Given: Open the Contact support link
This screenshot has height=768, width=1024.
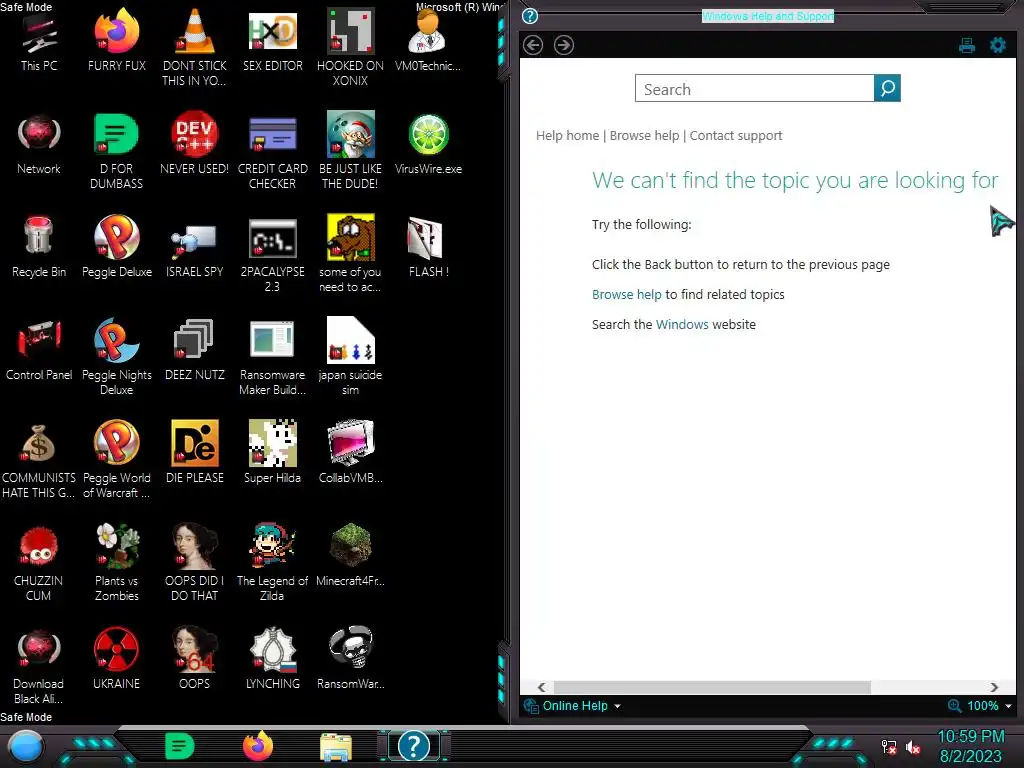Looking at the screenshot, I should click(735, 135).
